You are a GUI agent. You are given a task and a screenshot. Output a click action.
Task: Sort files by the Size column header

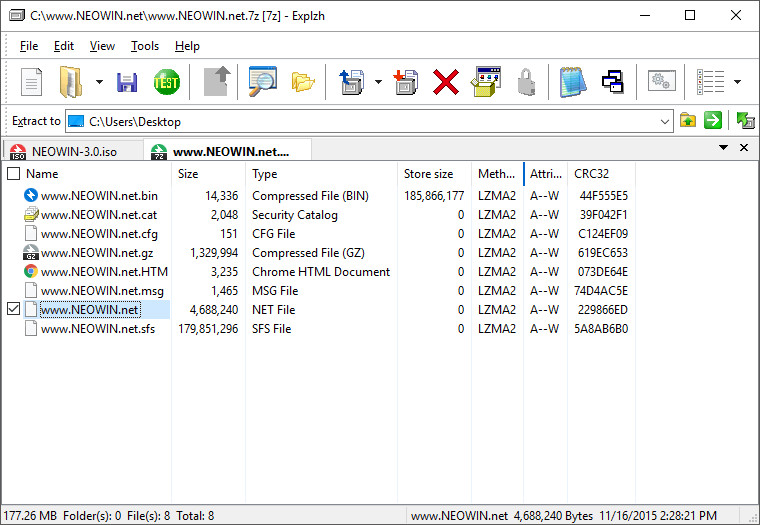[188, 174]
